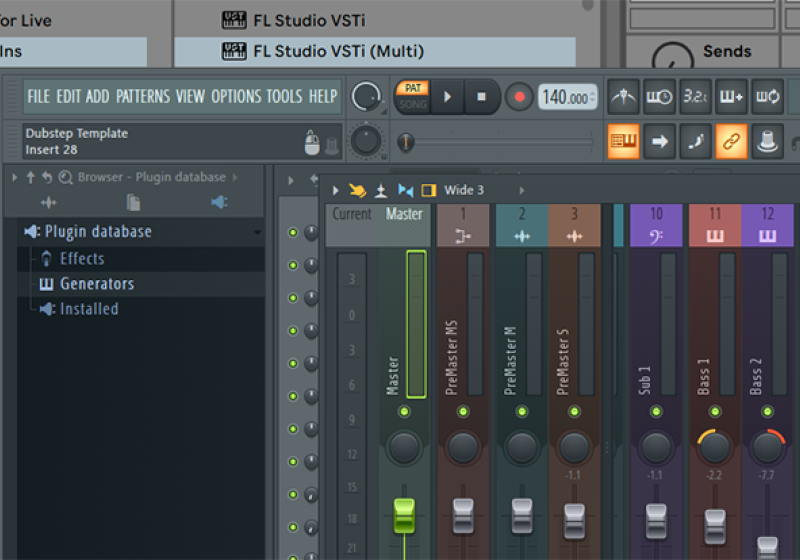Open the Wide 3 mixer layout arrow
The image size is (800, 560).
point(520,190)
